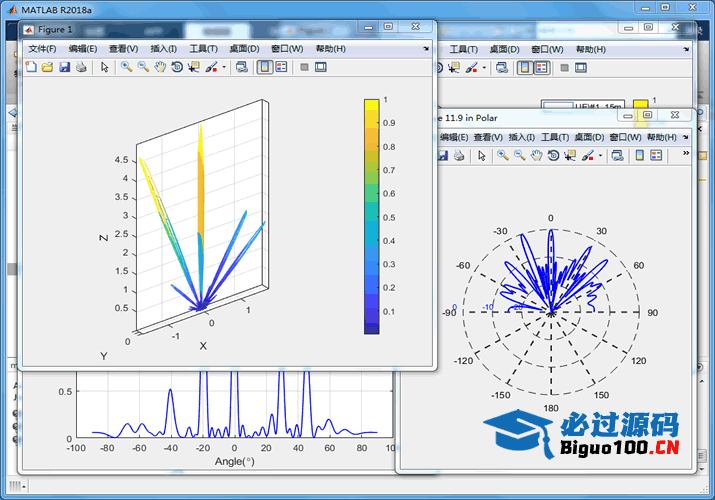Screen dimensions: 715x500
Task: Click Print Figure icon in Figure 1 toolbar
Action: pos(81,67)
